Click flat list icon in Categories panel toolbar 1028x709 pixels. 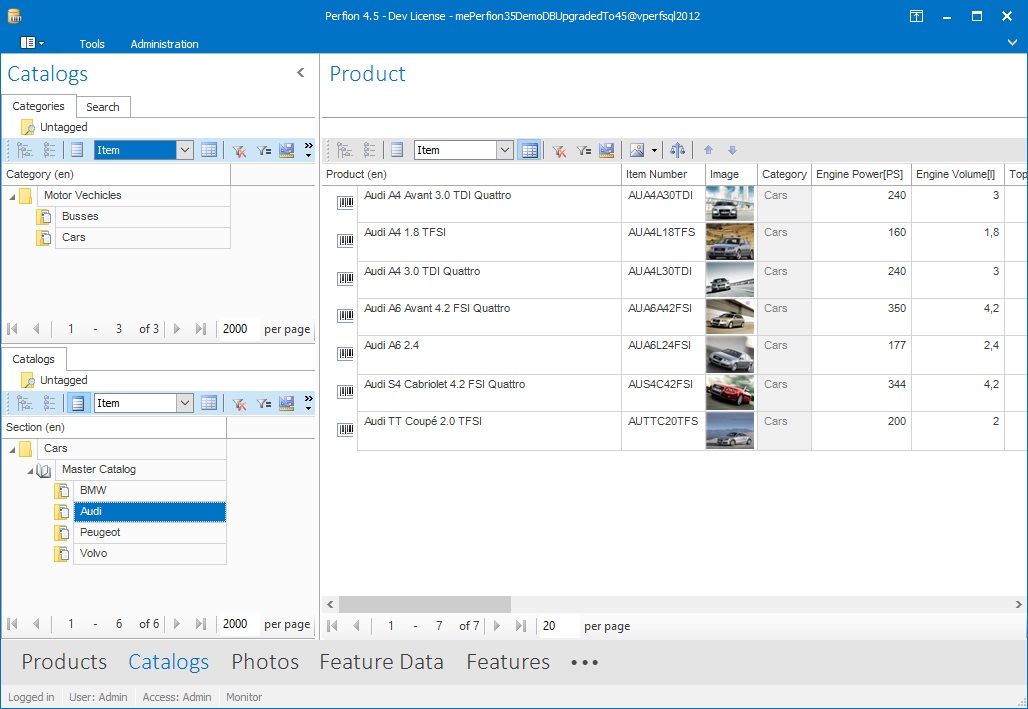pos(49,150)
